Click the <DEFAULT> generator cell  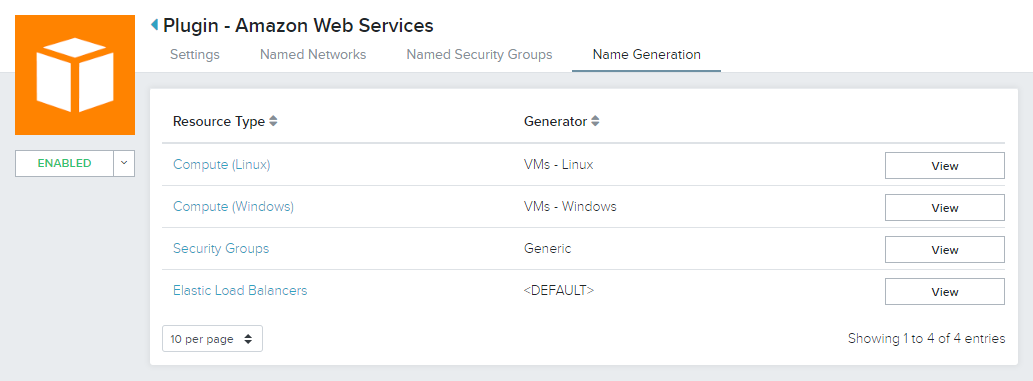pos(559,290)
